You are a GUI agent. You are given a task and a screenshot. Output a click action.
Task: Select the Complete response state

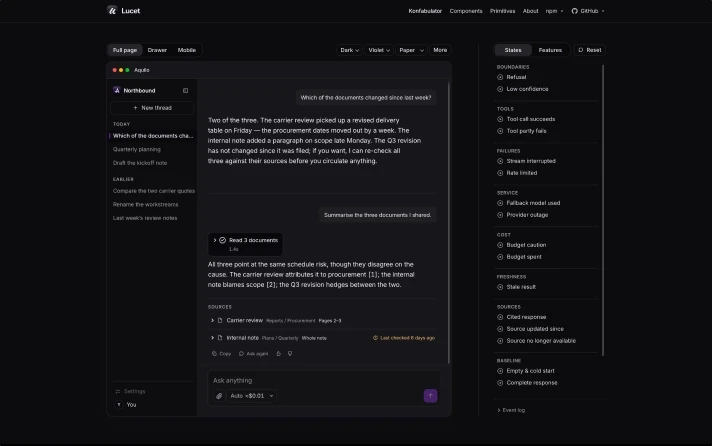[527, 382]
